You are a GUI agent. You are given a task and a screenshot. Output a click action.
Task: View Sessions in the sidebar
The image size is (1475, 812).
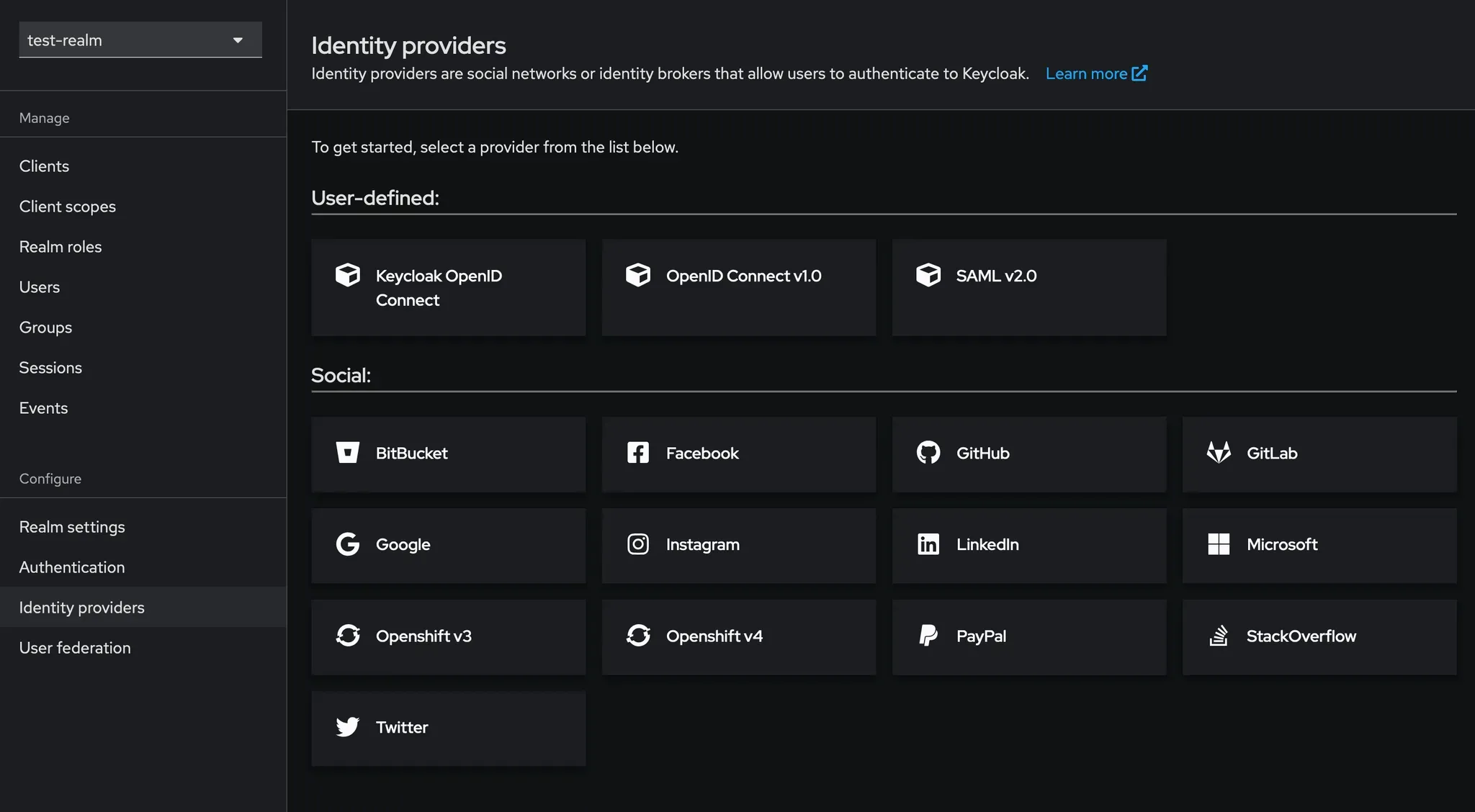coord(143,368)
